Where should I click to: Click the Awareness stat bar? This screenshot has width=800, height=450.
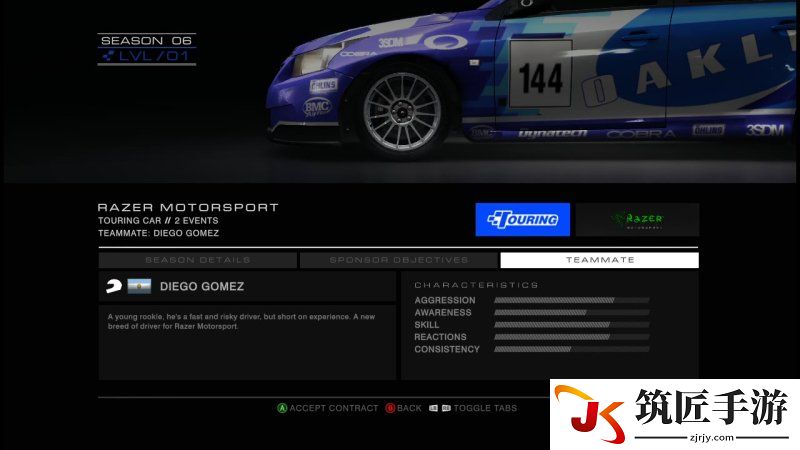(571, 312)
